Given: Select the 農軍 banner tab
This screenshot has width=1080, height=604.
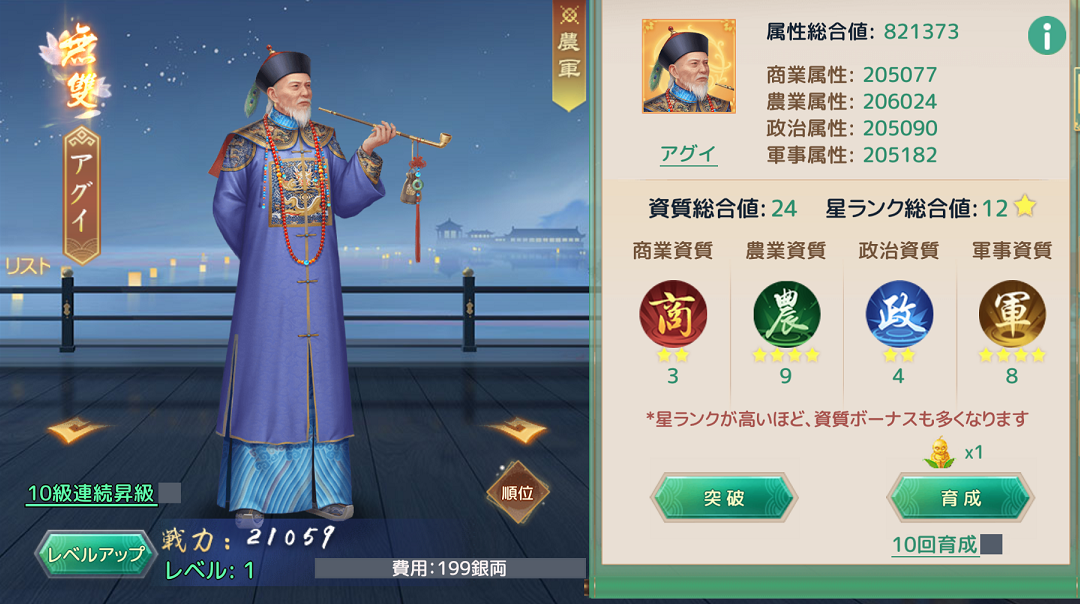Looking at the screenshot, I should (x=569, y=55).
